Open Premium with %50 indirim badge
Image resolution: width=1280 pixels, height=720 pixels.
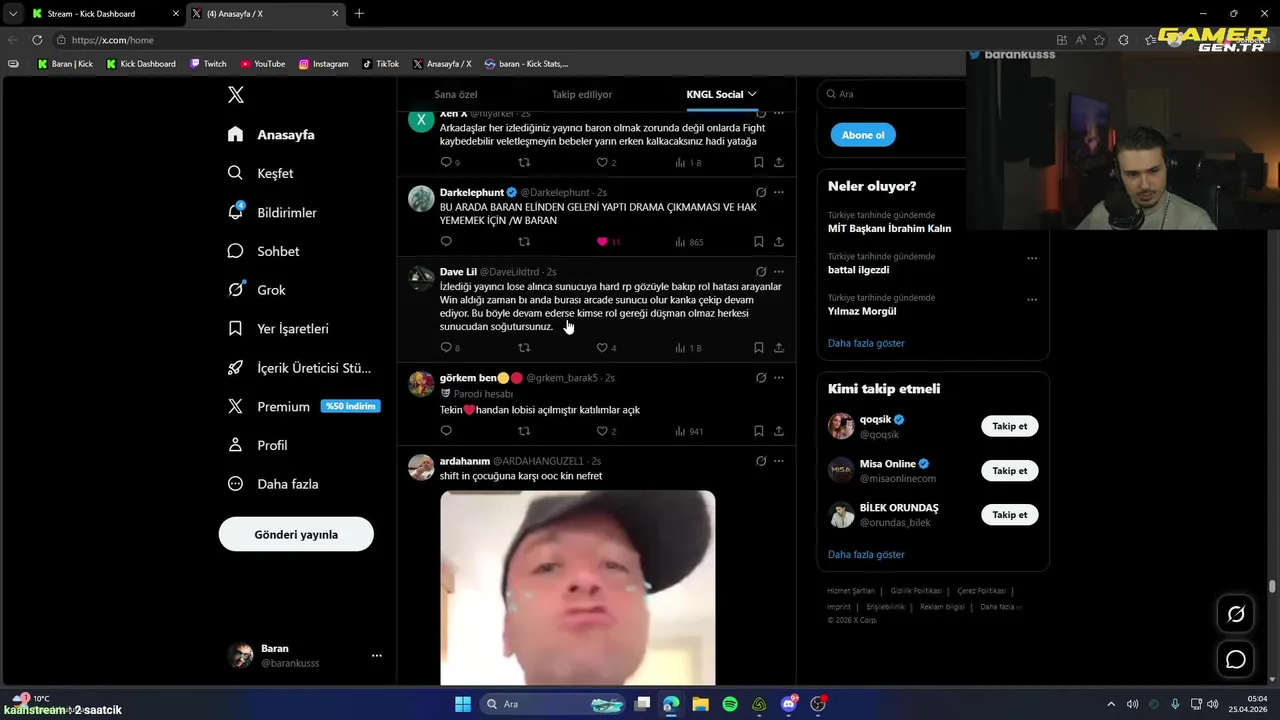303,406
